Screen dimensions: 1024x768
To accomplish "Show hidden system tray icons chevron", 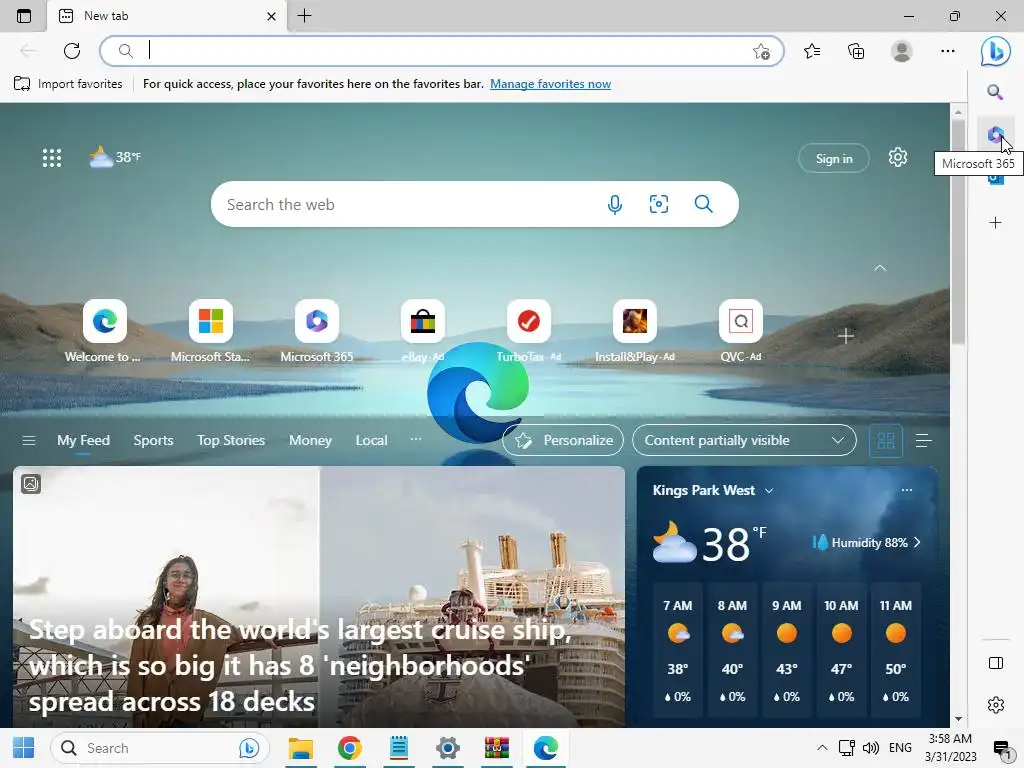I will tap(822, 748).
